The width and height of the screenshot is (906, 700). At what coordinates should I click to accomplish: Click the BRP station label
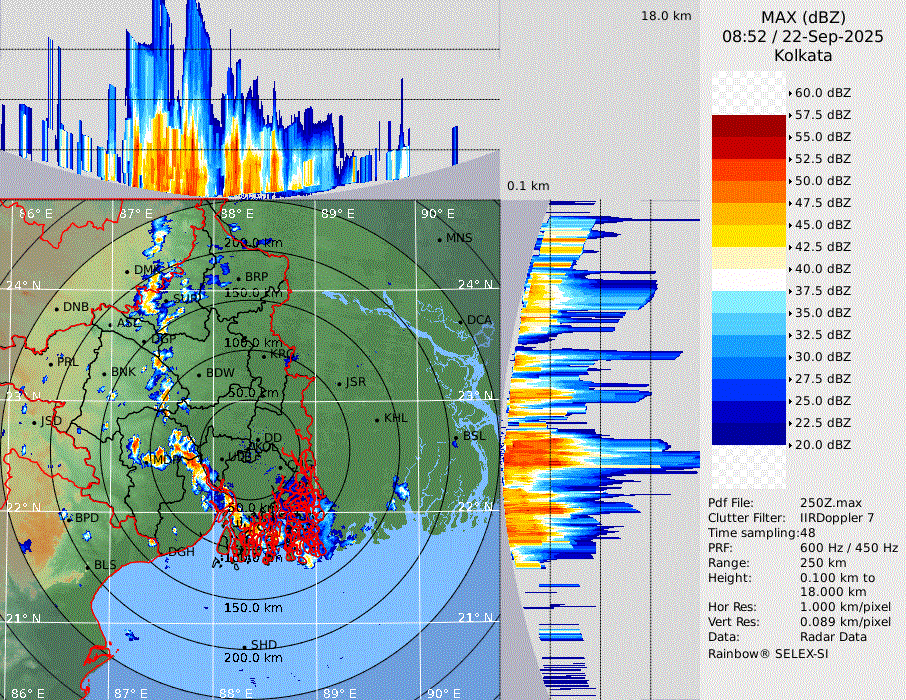point(257,277)
